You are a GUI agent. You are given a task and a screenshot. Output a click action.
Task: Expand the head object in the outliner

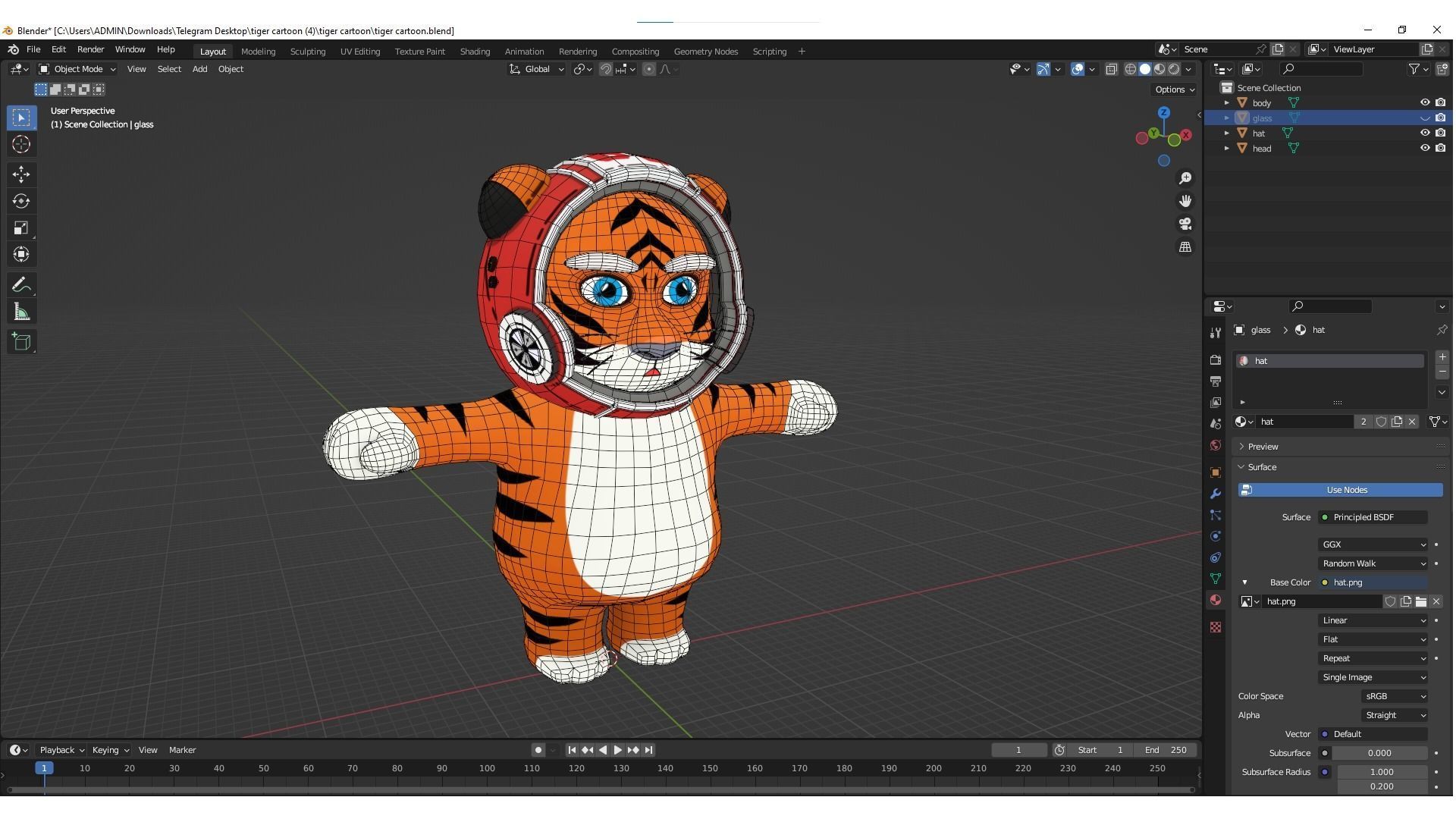pos(1227,148)
